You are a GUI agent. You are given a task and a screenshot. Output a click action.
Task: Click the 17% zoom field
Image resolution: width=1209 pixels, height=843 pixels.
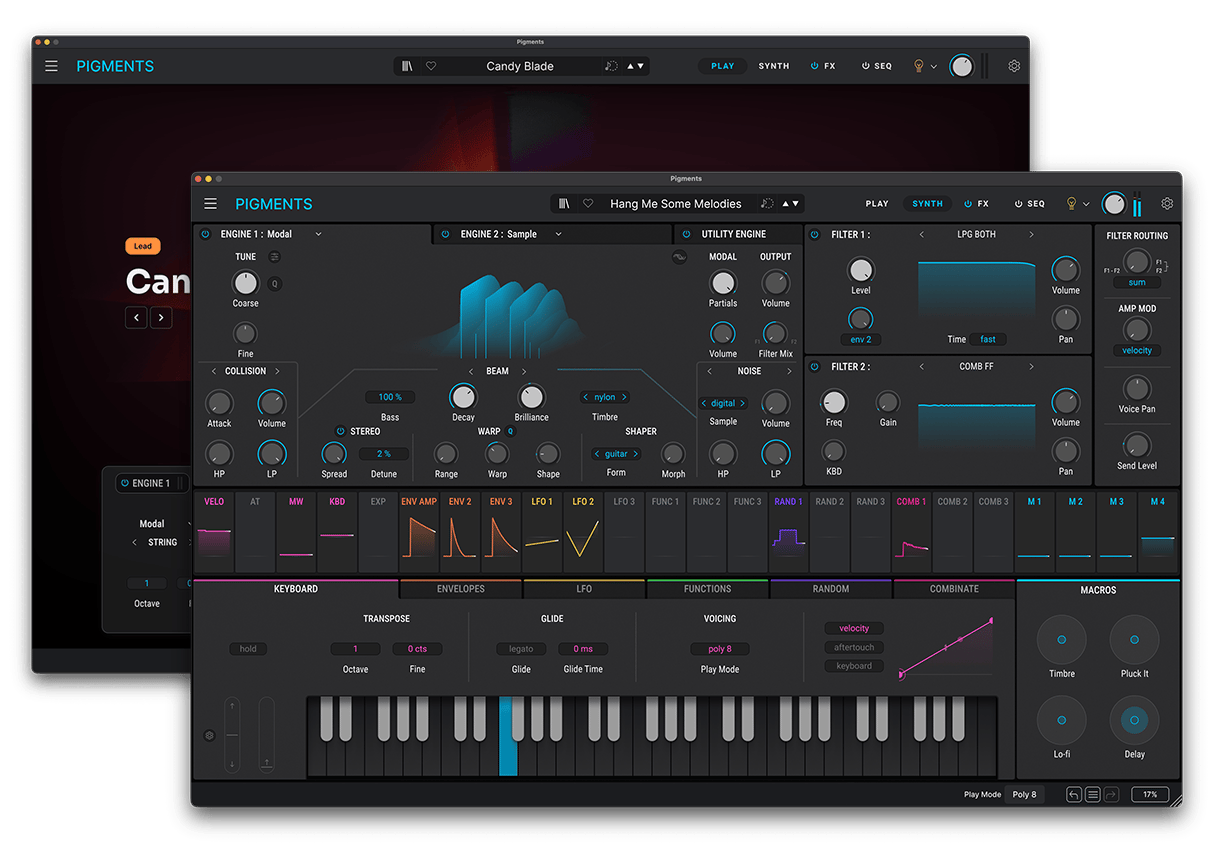[1150, 795]
